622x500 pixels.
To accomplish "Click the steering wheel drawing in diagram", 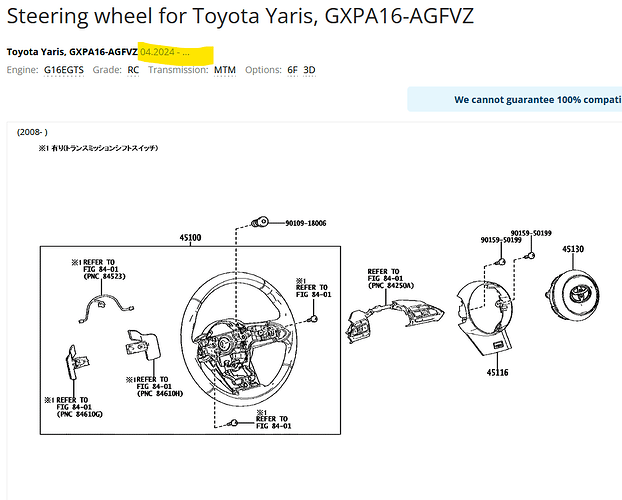I will pos(239,339).
